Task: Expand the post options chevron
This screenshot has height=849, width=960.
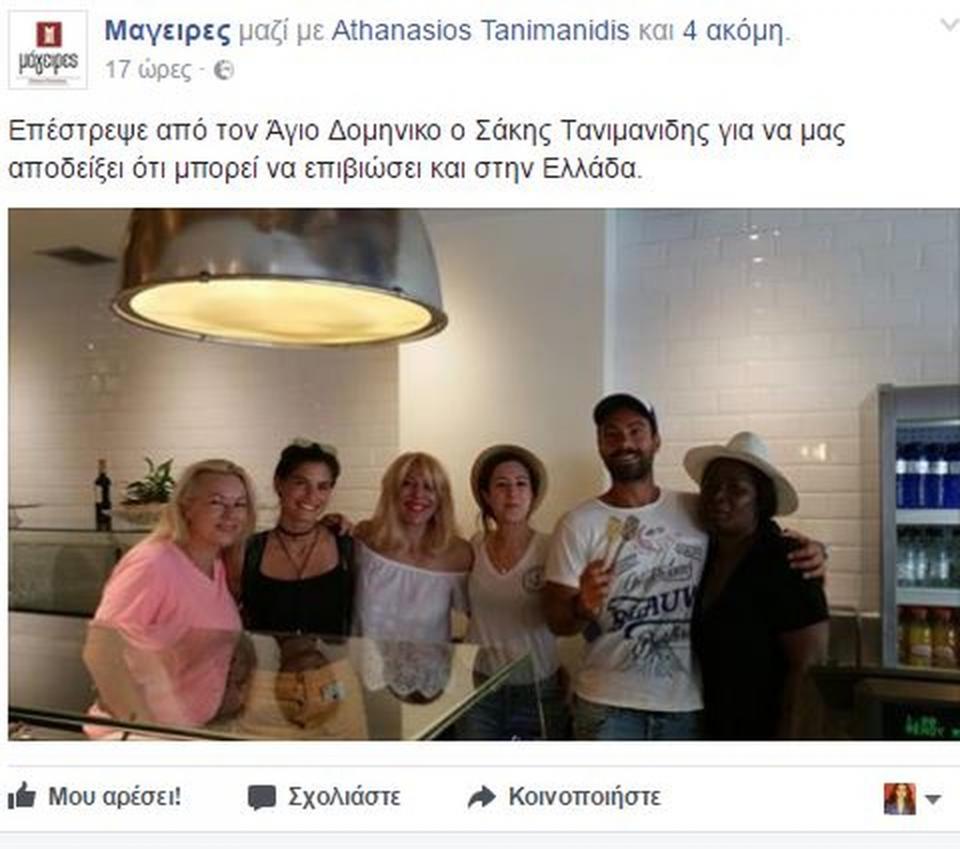Action: coord(950,26)
